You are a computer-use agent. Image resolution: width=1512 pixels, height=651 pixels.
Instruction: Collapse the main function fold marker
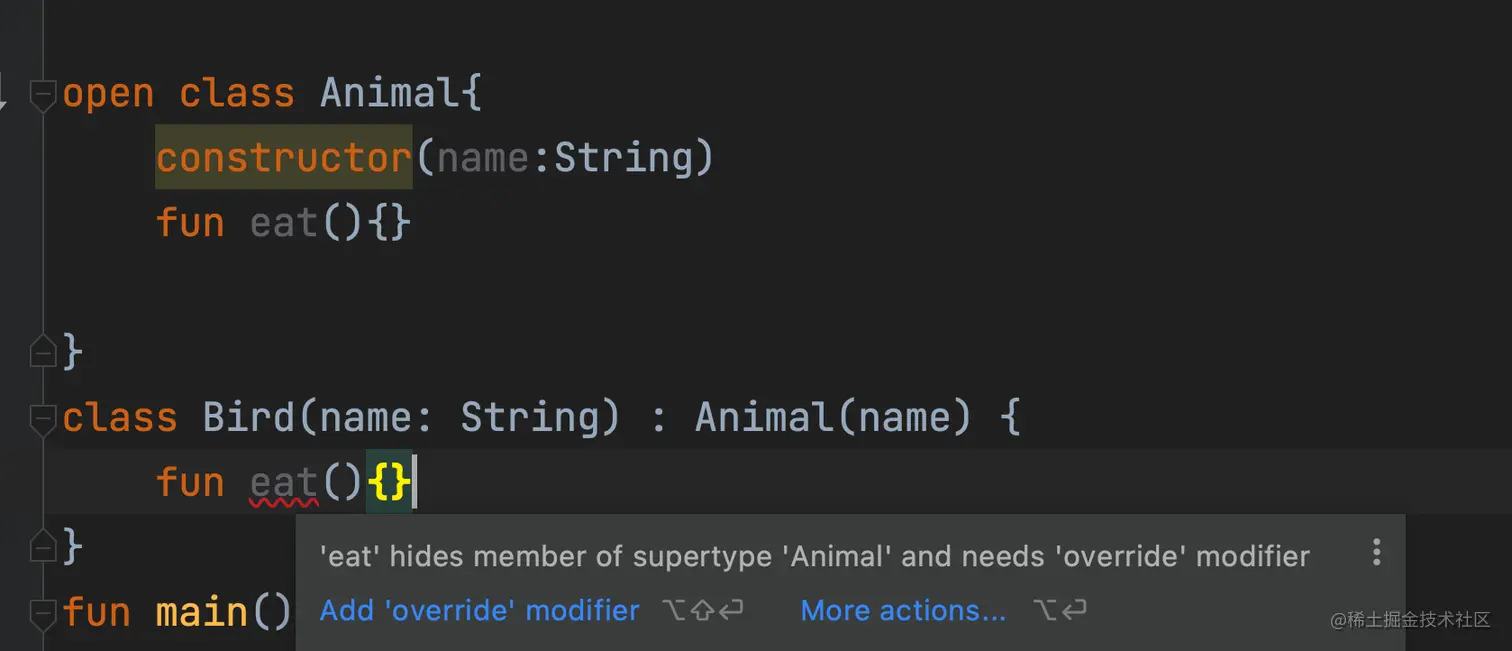(42, 611)
